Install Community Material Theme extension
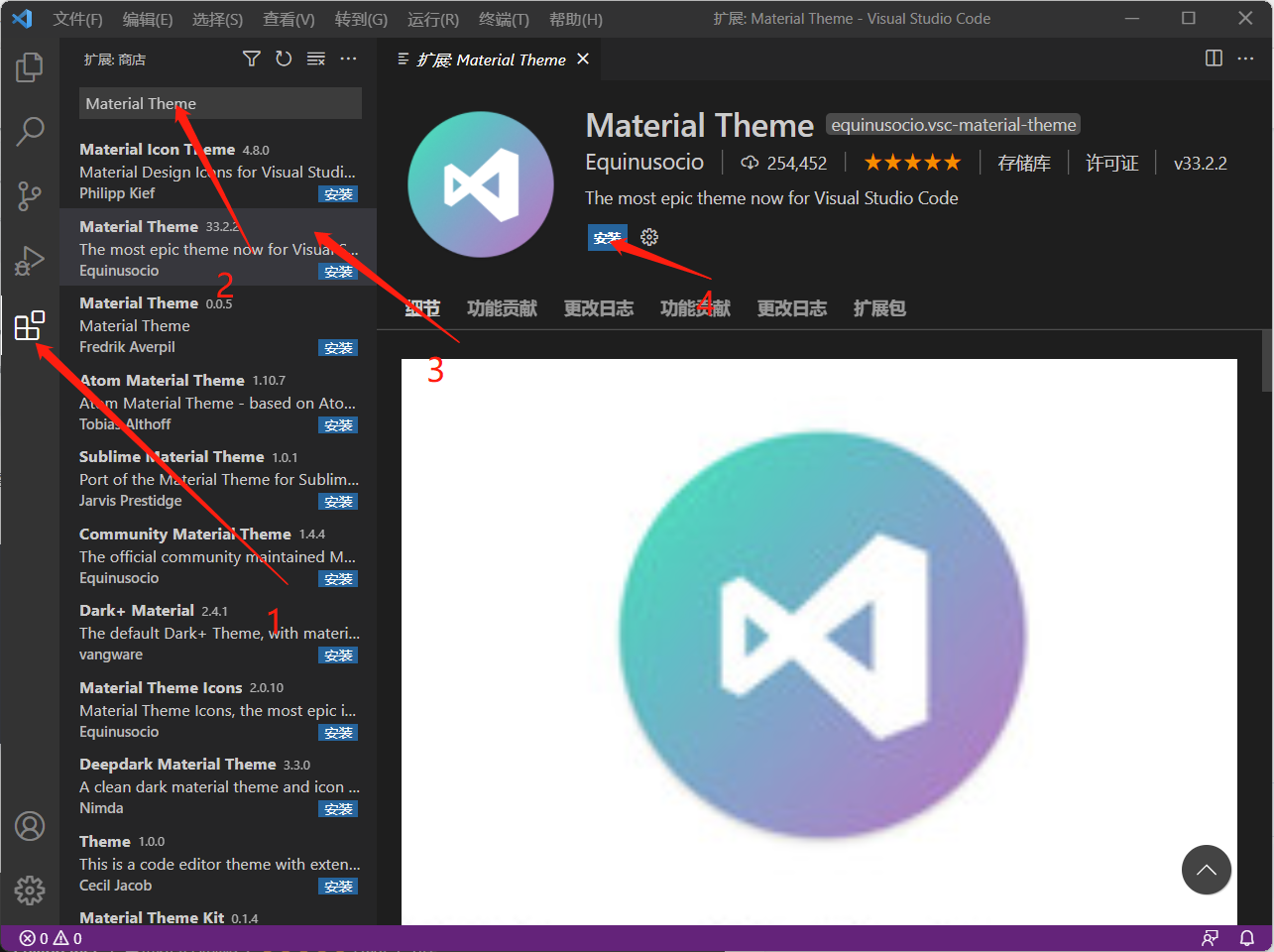Image resolution: width=1274 pixels, height=952 pixels. coord(338,579)
